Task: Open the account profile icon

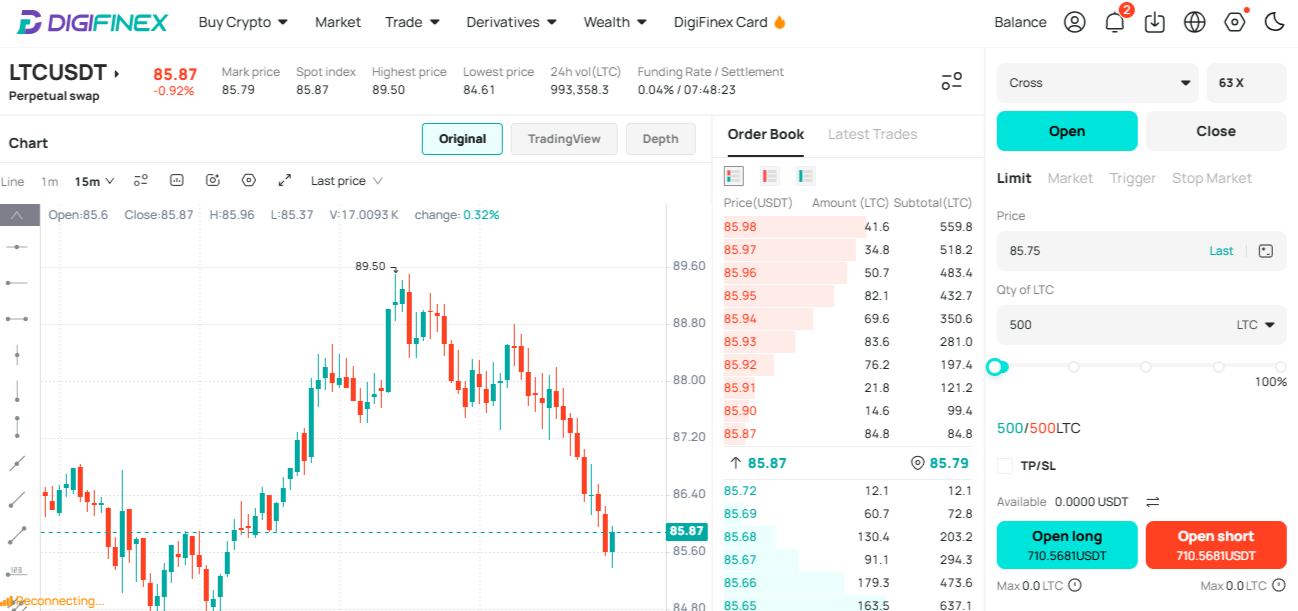Action: pos(1075,22)
